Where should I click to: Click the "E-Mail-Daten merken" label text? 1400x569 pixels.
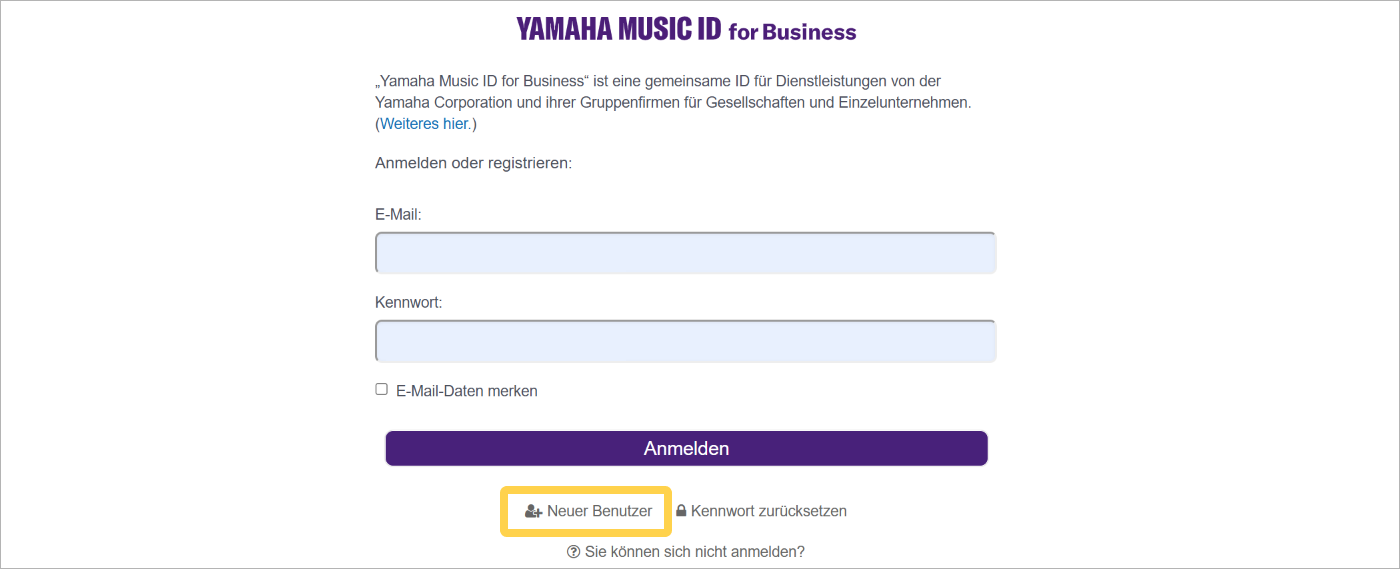tap(467, 391)
